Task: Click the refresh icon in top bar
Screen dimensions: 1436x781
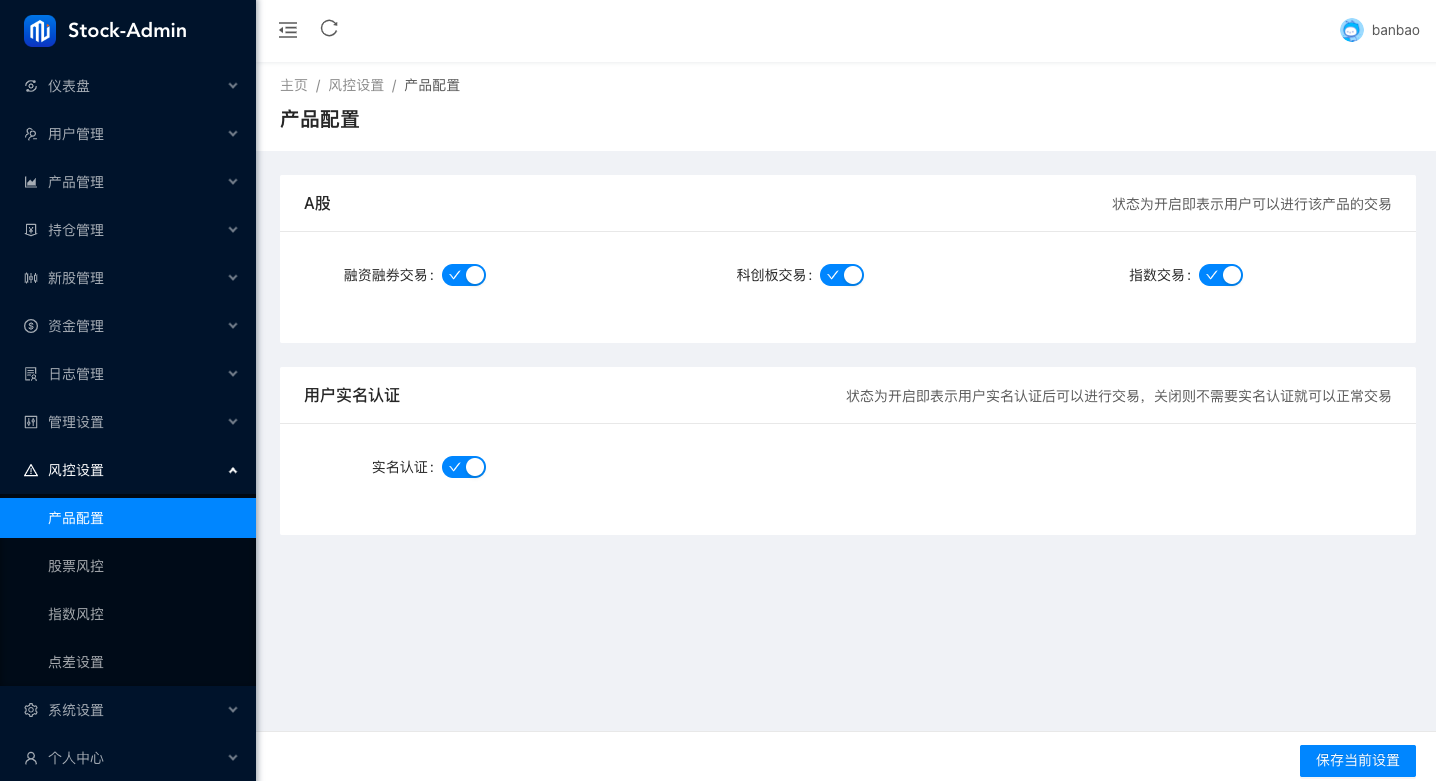Action: pos(329,29)
